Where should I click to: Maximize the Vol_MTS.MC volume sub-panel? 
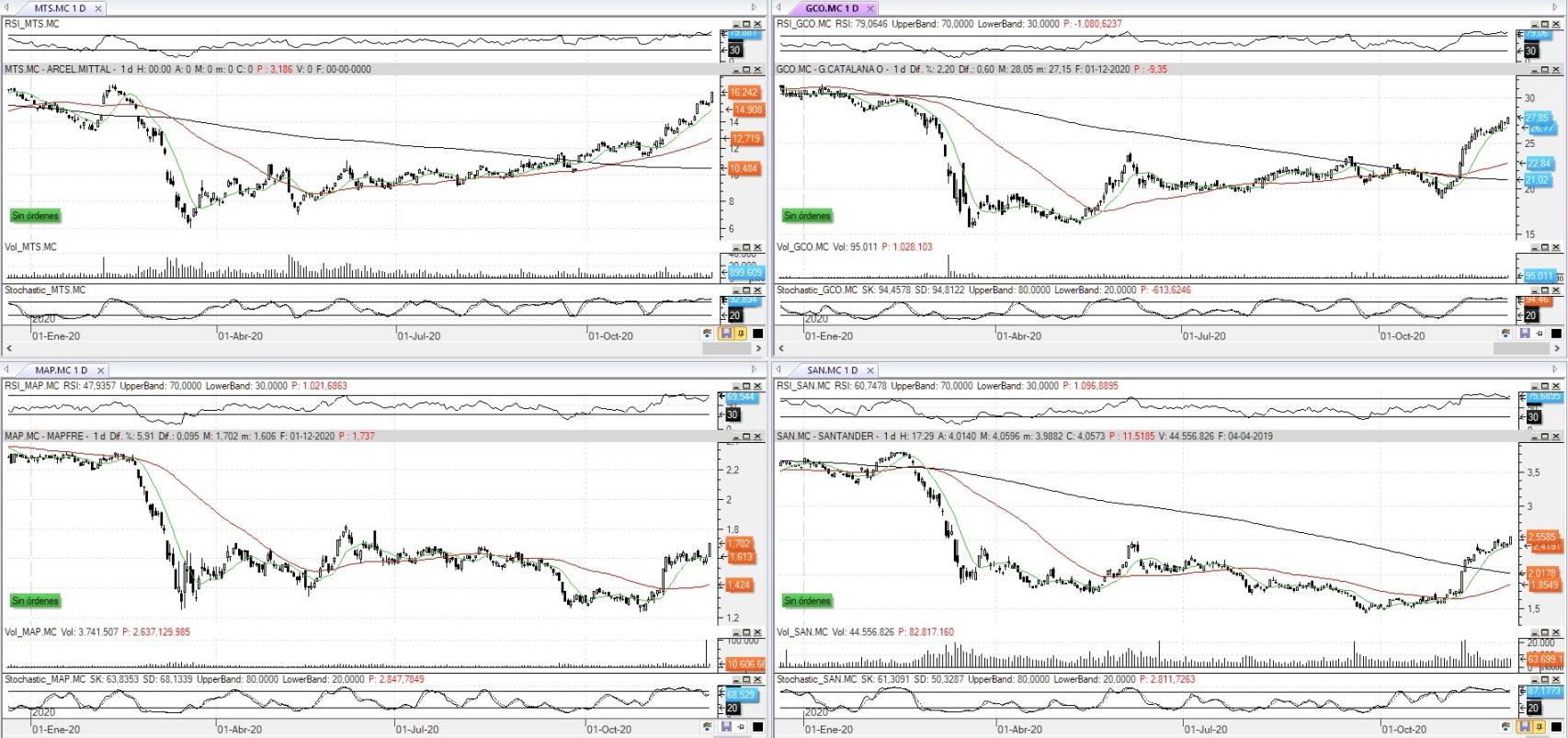point(746,247)
